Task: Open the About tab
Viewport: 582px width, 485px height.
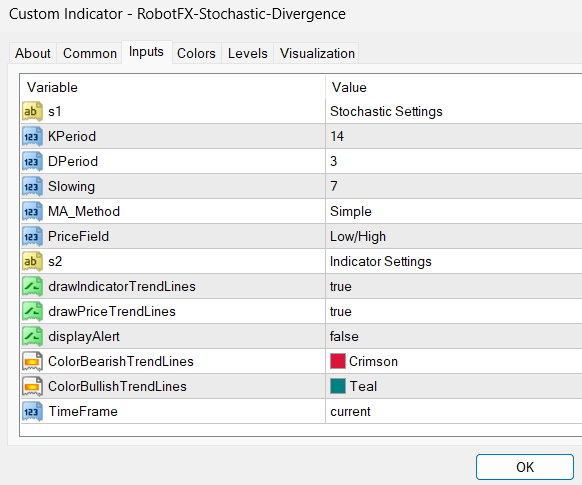Action: [x=33, y=53]
